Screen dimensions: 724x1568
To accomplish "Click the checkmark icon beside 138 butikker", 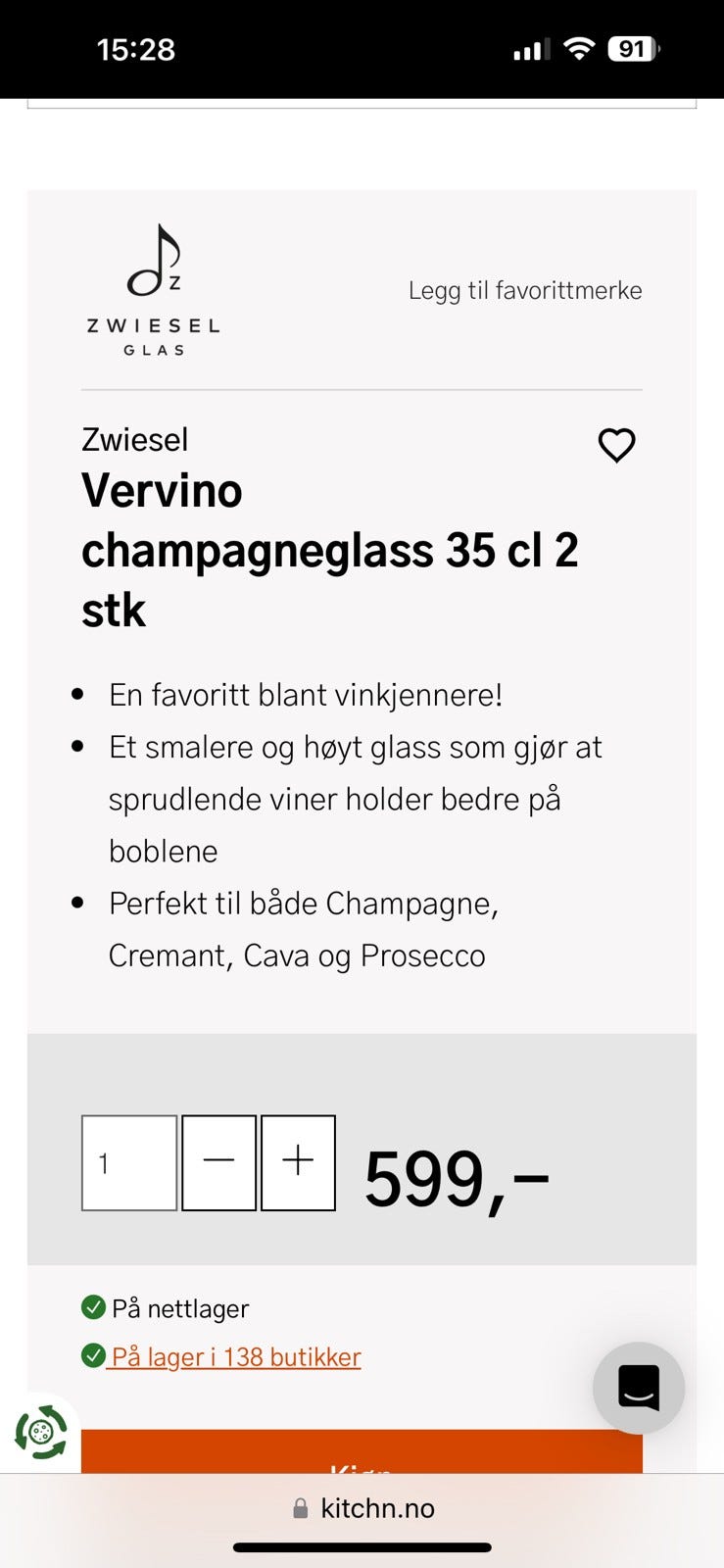I will [x=93, y=1356].
